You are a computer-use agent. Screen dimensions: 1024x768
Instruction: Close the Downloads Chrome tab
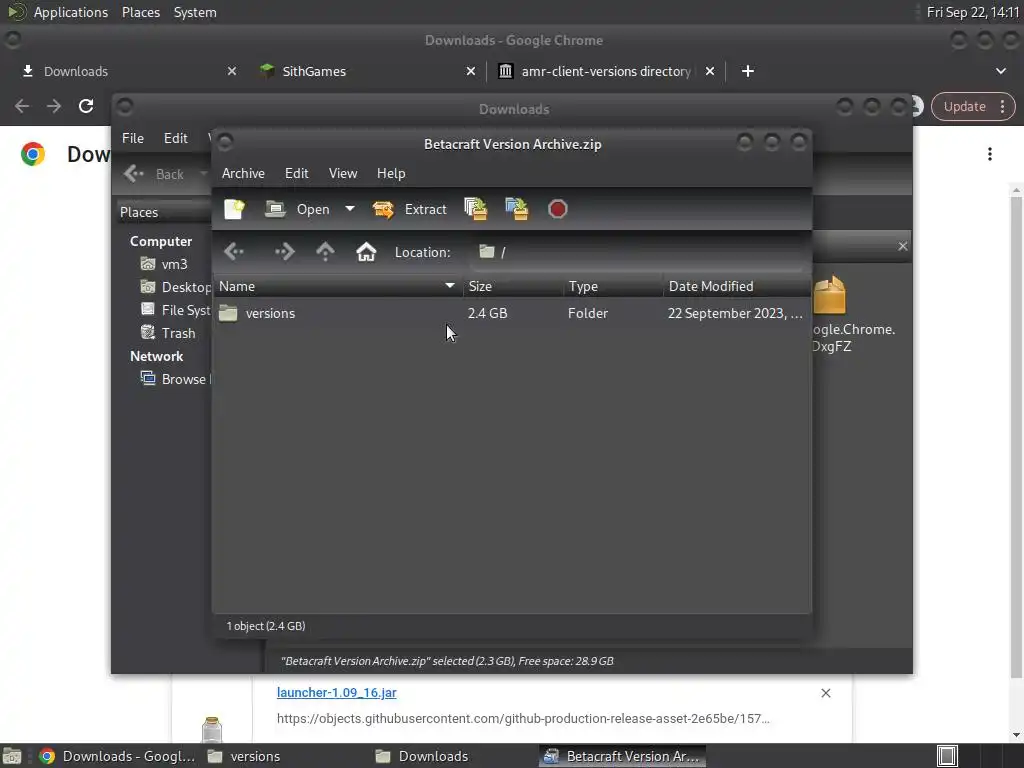tap(231, 71)
